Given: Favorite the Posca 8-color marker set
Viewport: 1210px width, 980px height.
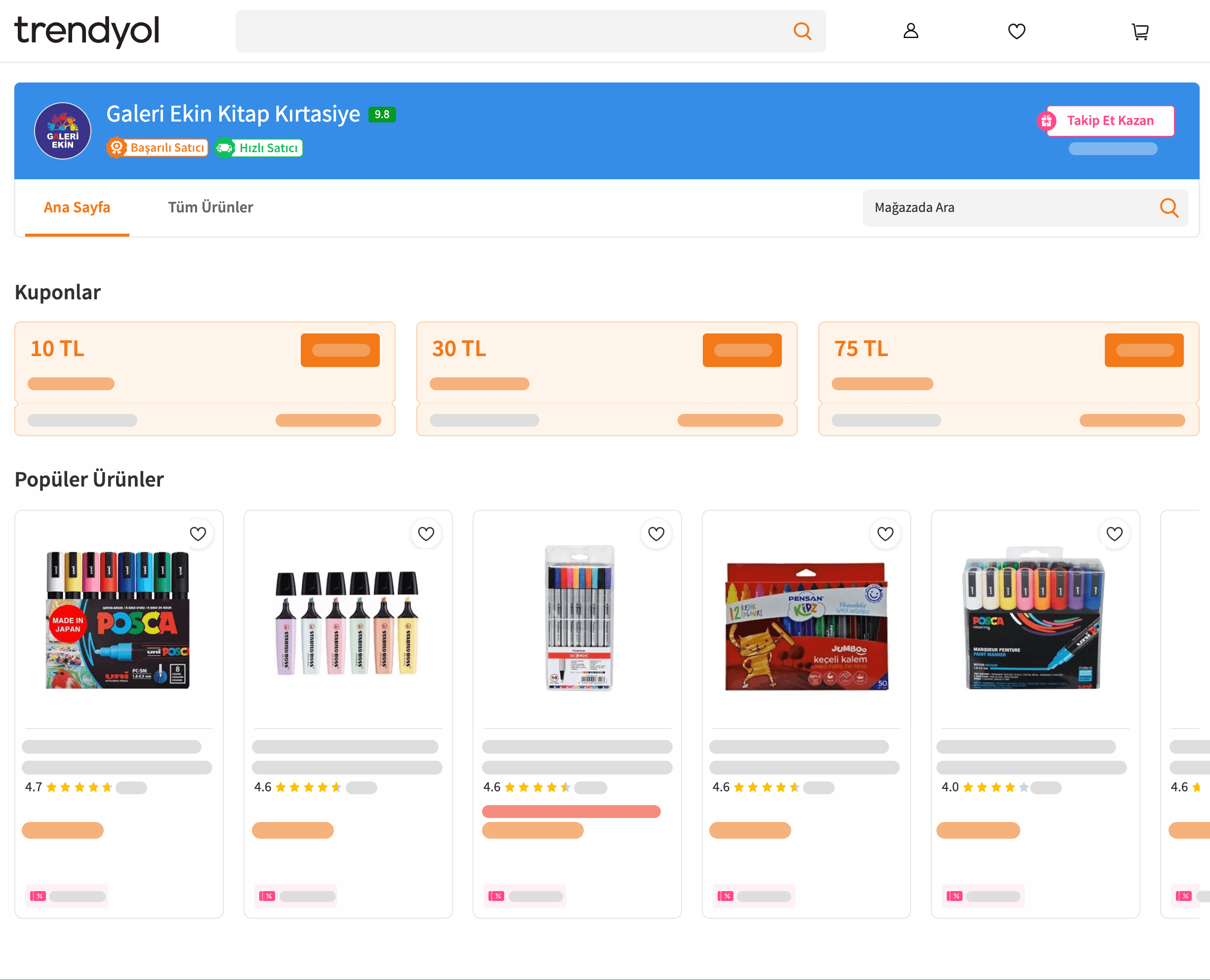Looking at the screenshot, I should pyautogui.click(x=198, y=533).
